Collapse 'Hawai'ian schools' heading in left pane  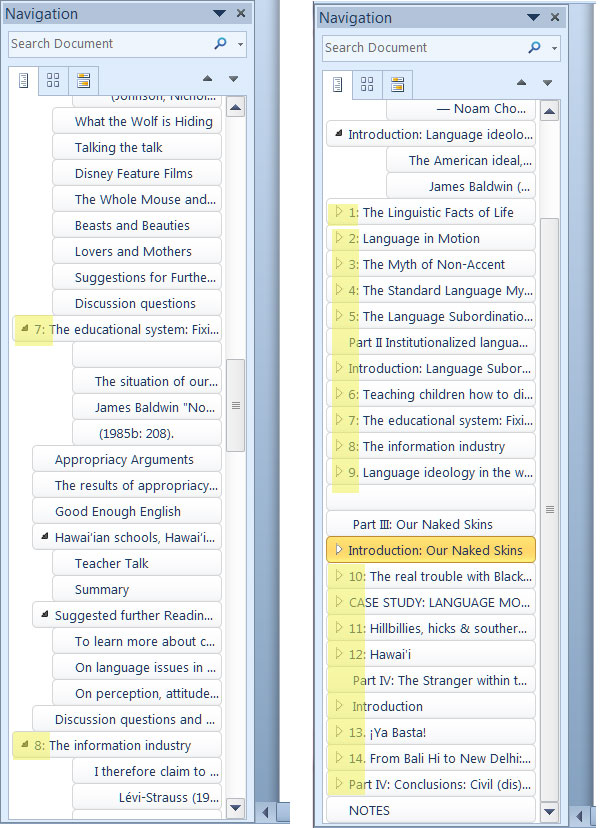[x=45, y=537]
